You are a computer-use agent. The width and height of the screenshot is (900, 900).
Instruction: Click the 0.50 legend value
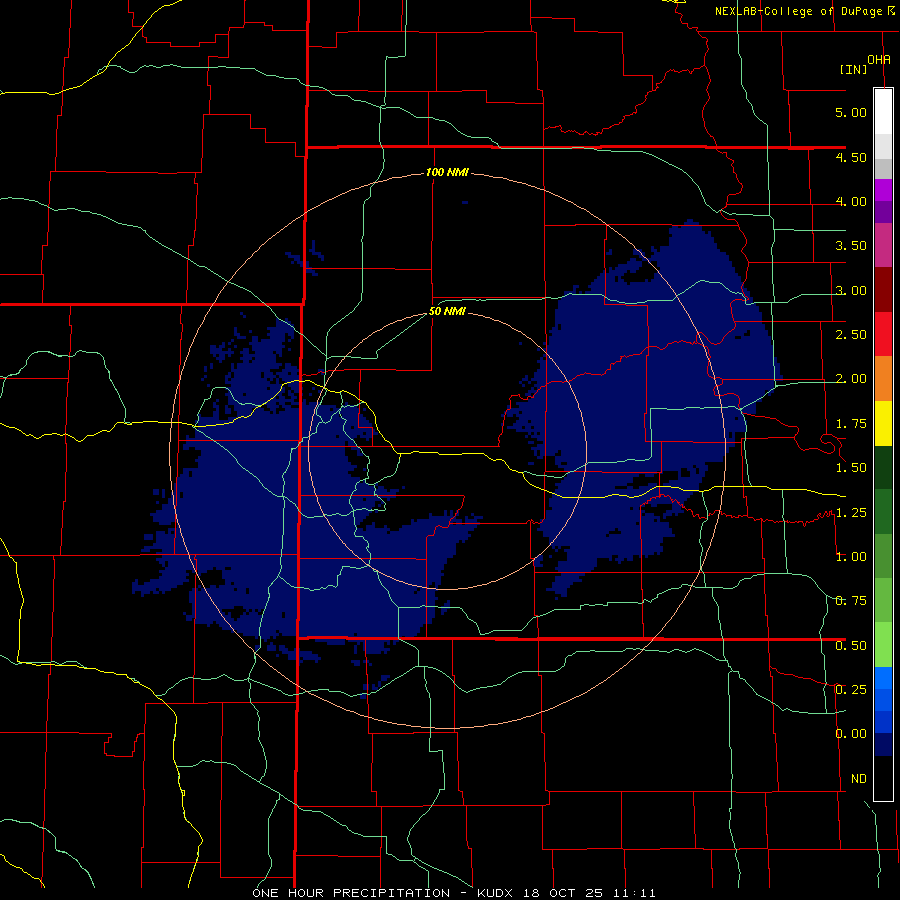click(851, 646)
